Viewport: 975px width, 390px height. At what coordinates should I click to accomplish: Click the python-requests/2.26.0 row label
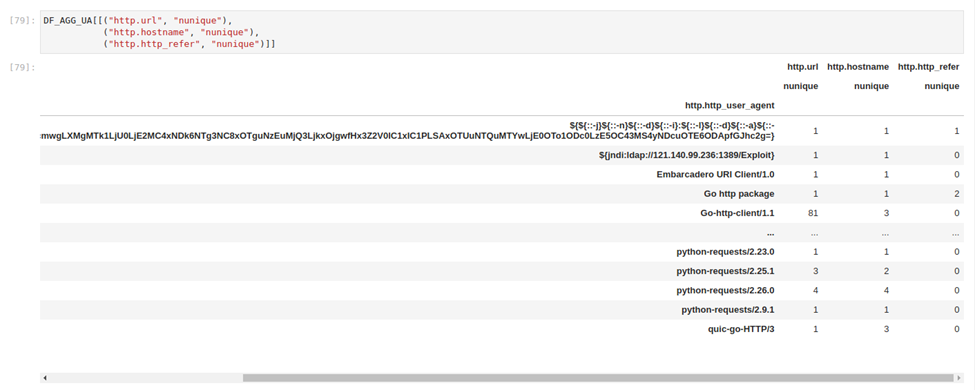pyautogui.click(x=725, y=290)
